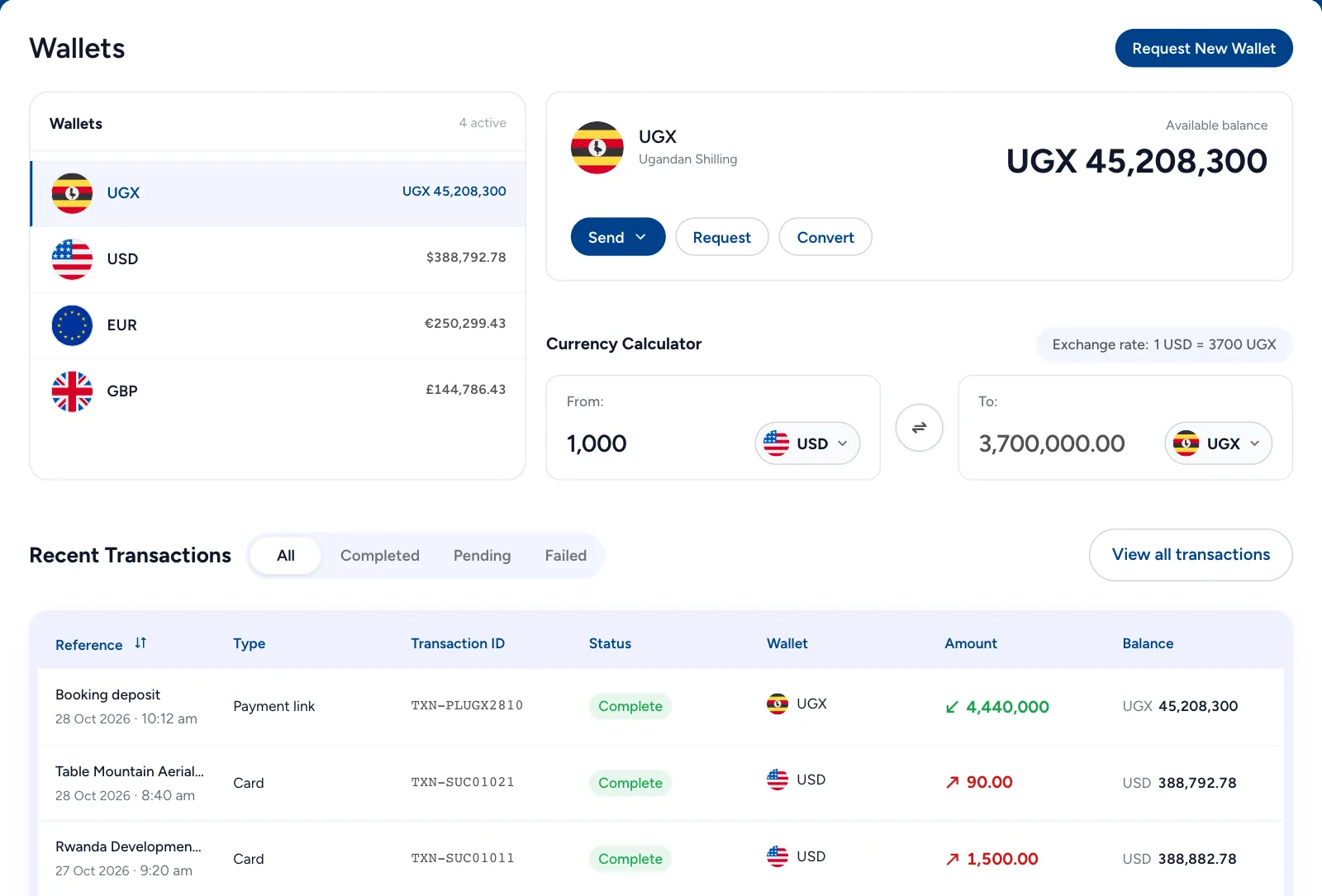The width and height of the screenshot is (1322, 896).
Task: Open the To currency UGX selector
Action: tap(1218, 443)
